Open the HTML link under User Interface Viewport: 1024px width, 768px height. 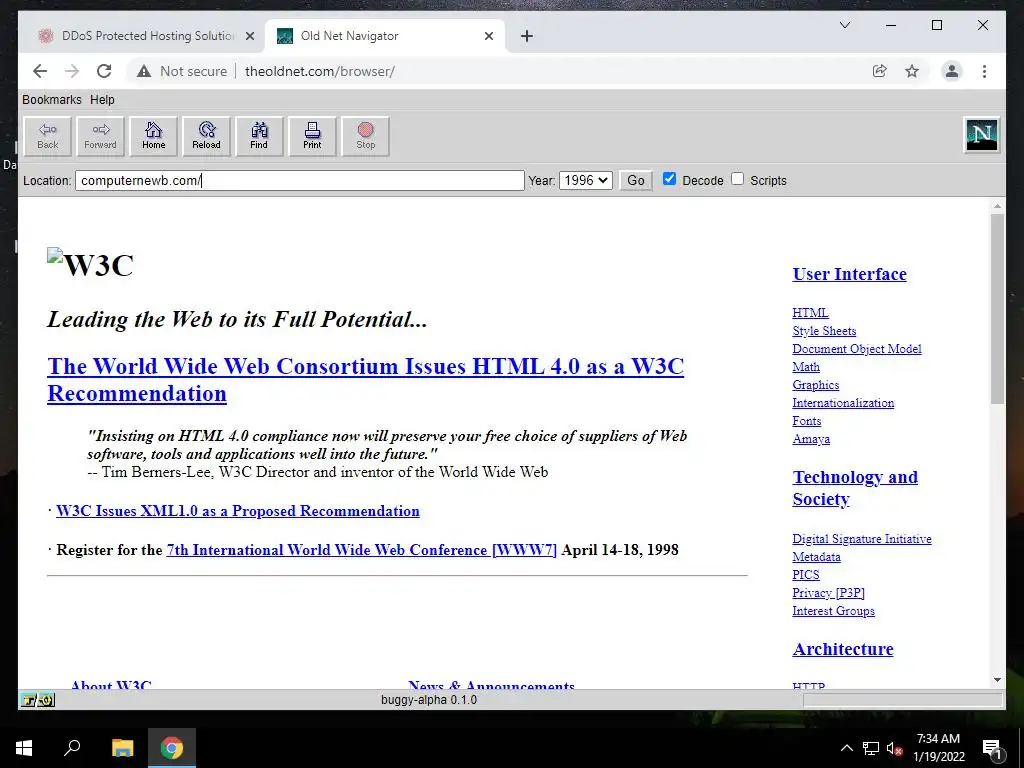tap(810, 313)
